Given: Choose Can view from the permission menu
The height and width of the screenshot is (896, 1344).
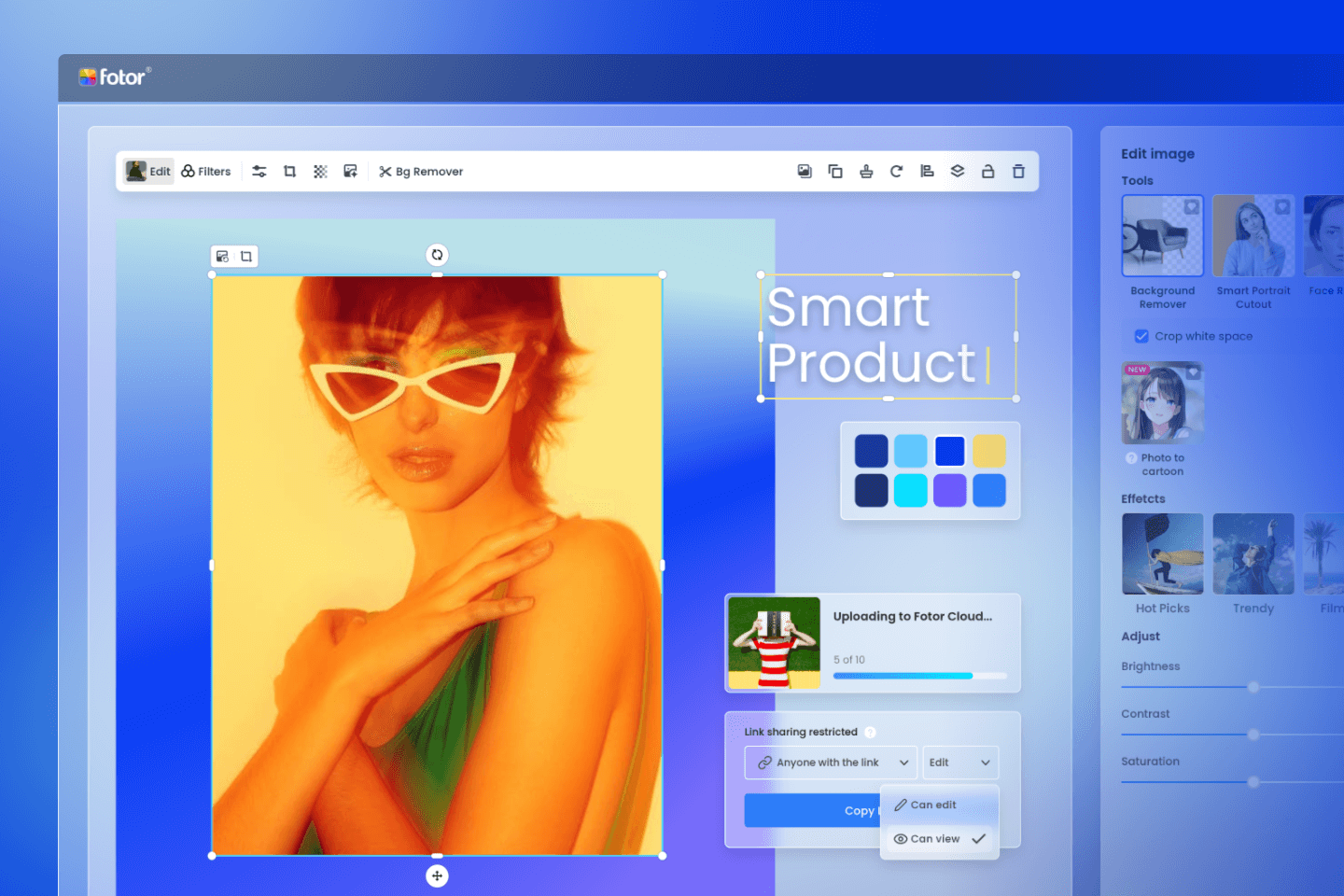Looking at the screenshot, I should point(935,839).
